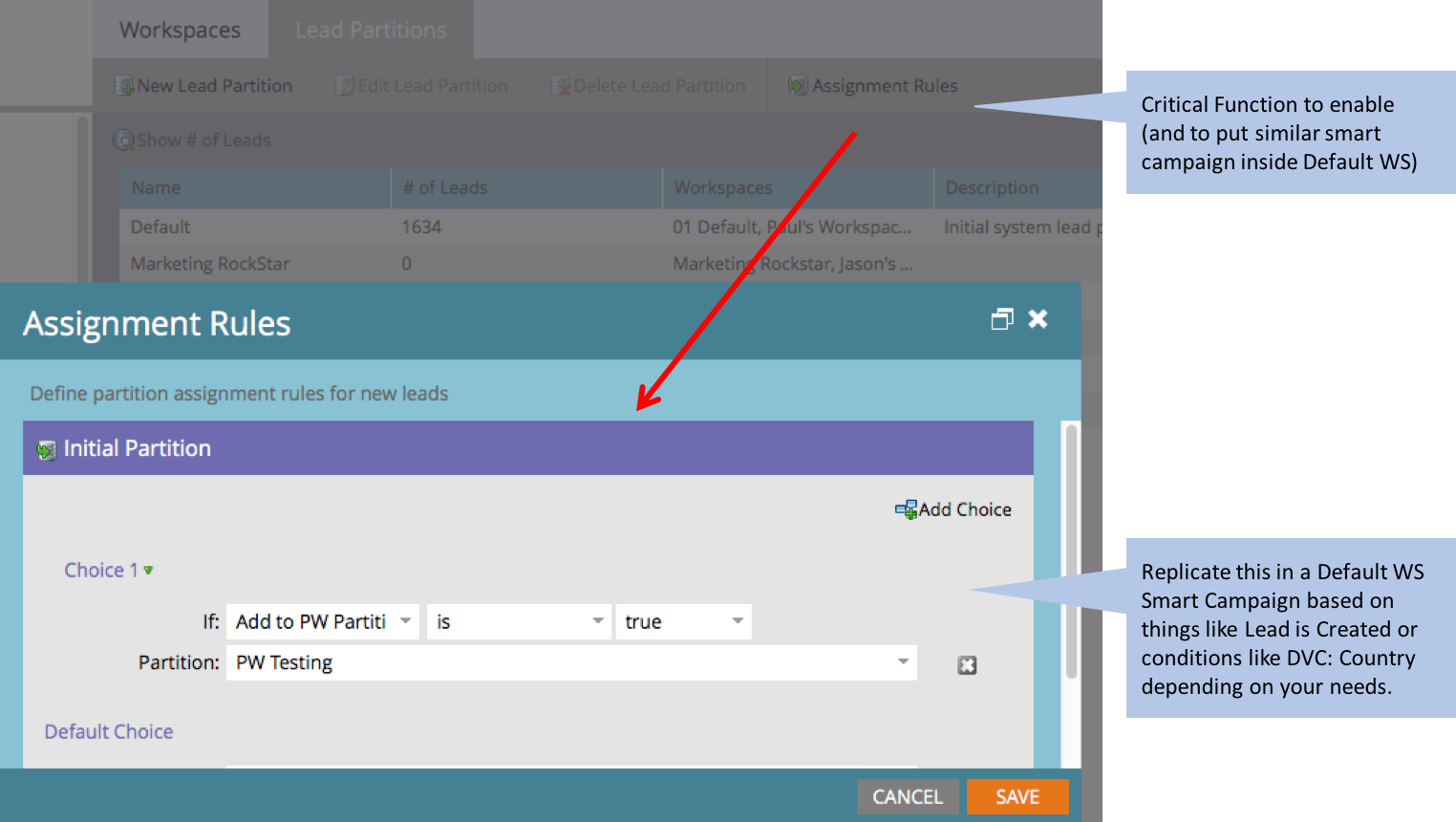1456x822 pixels.
Task: Close the Assignment Rules dialog
Action: pos(1038,319)
